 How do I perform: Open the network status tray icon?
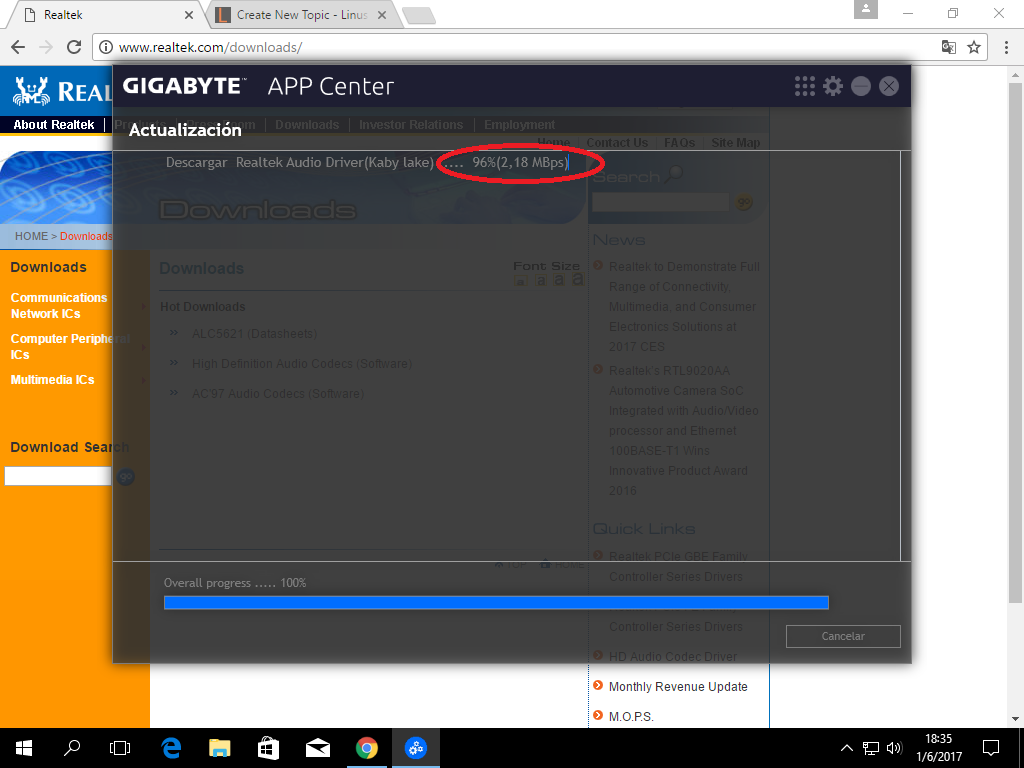[871, 748]
